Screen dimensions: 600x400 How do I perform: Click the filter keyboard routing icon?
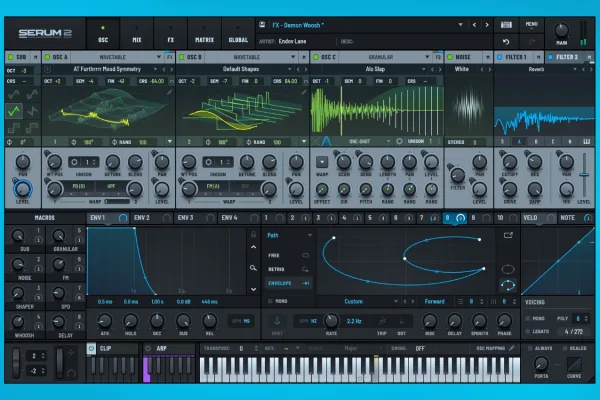tap(586, 142)
